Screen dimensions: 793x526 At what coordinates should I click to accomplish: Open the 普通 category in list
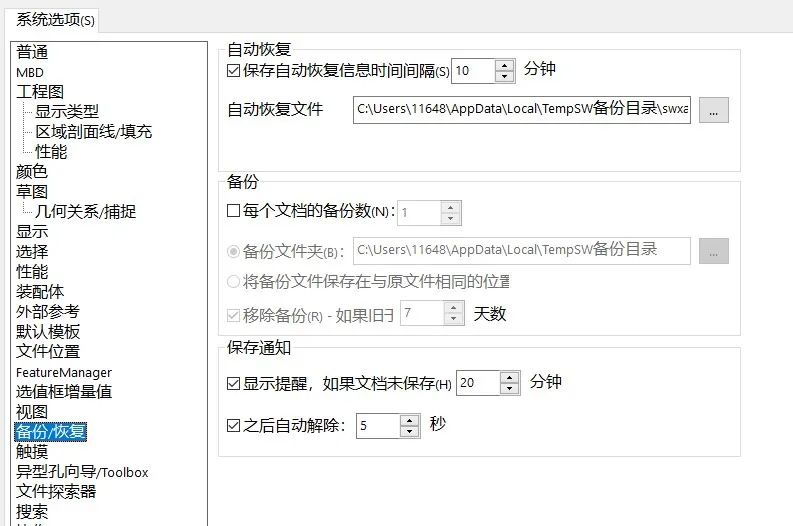click(32, 52)
